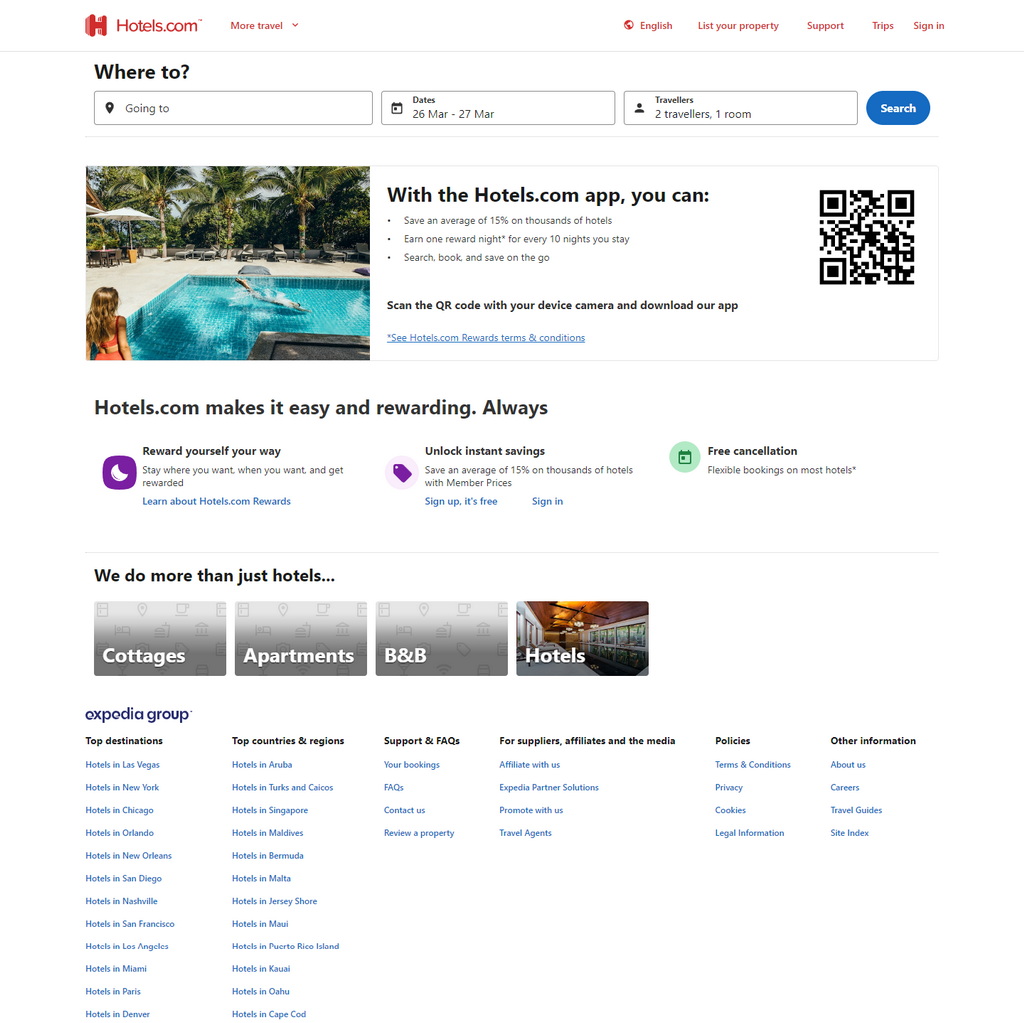
Task: Open Hotels in New Orleans link
Action: point(129,855)
